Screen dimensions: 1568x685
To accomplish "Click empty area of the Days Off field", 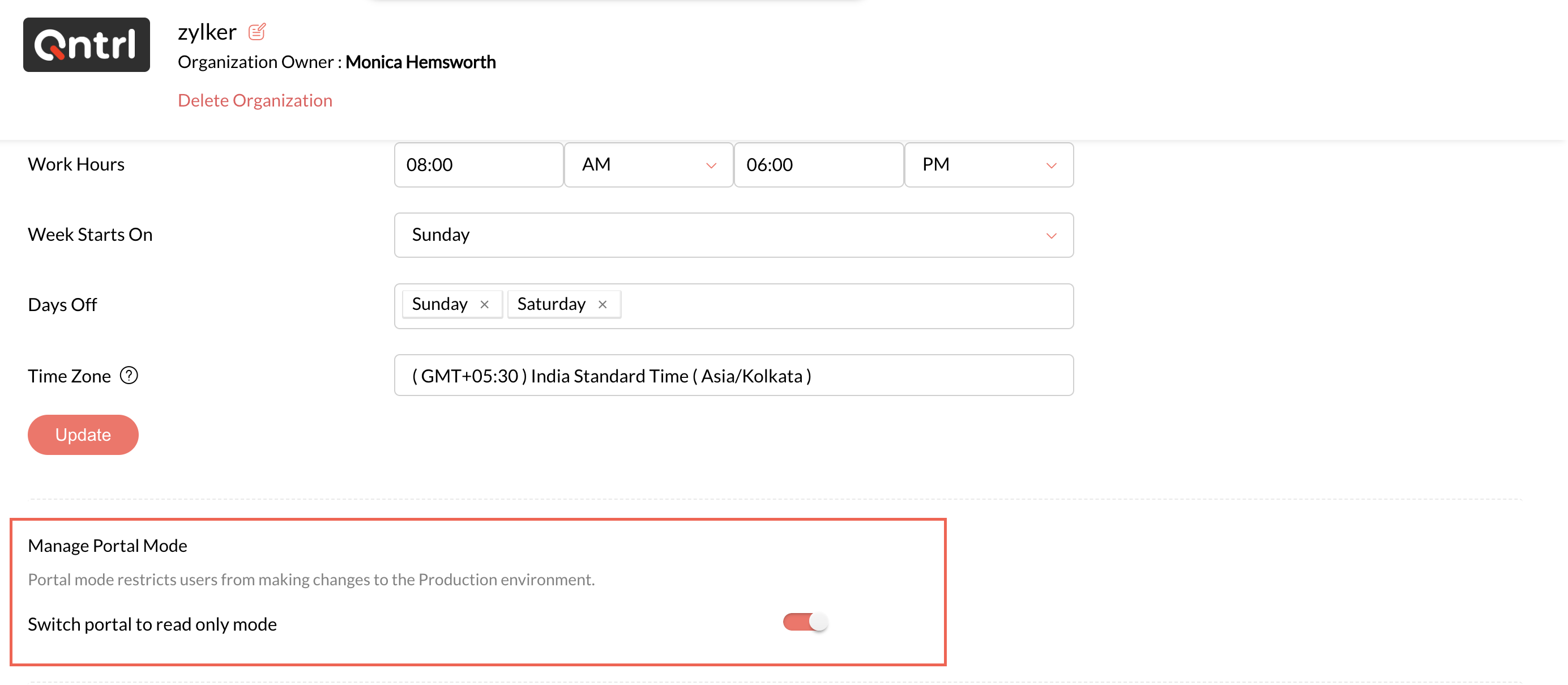I will coord(846,305).
